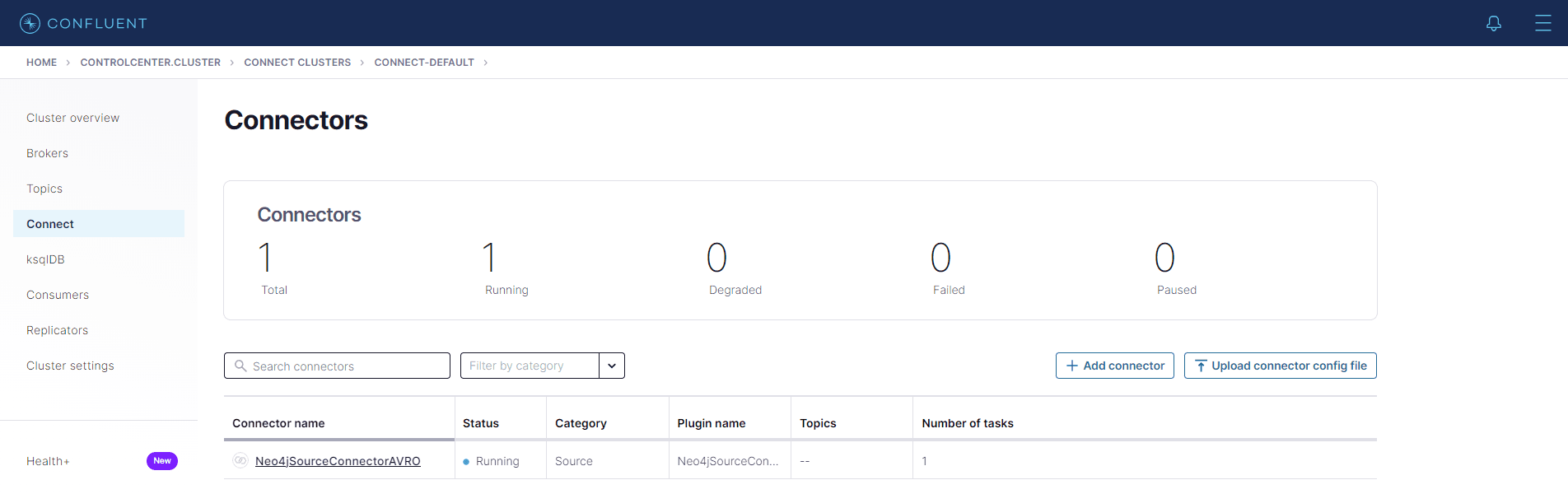Viewport: 1568px width, 494px height.
Task: Sort by Connector name column
Action: (x=278, y=423)
